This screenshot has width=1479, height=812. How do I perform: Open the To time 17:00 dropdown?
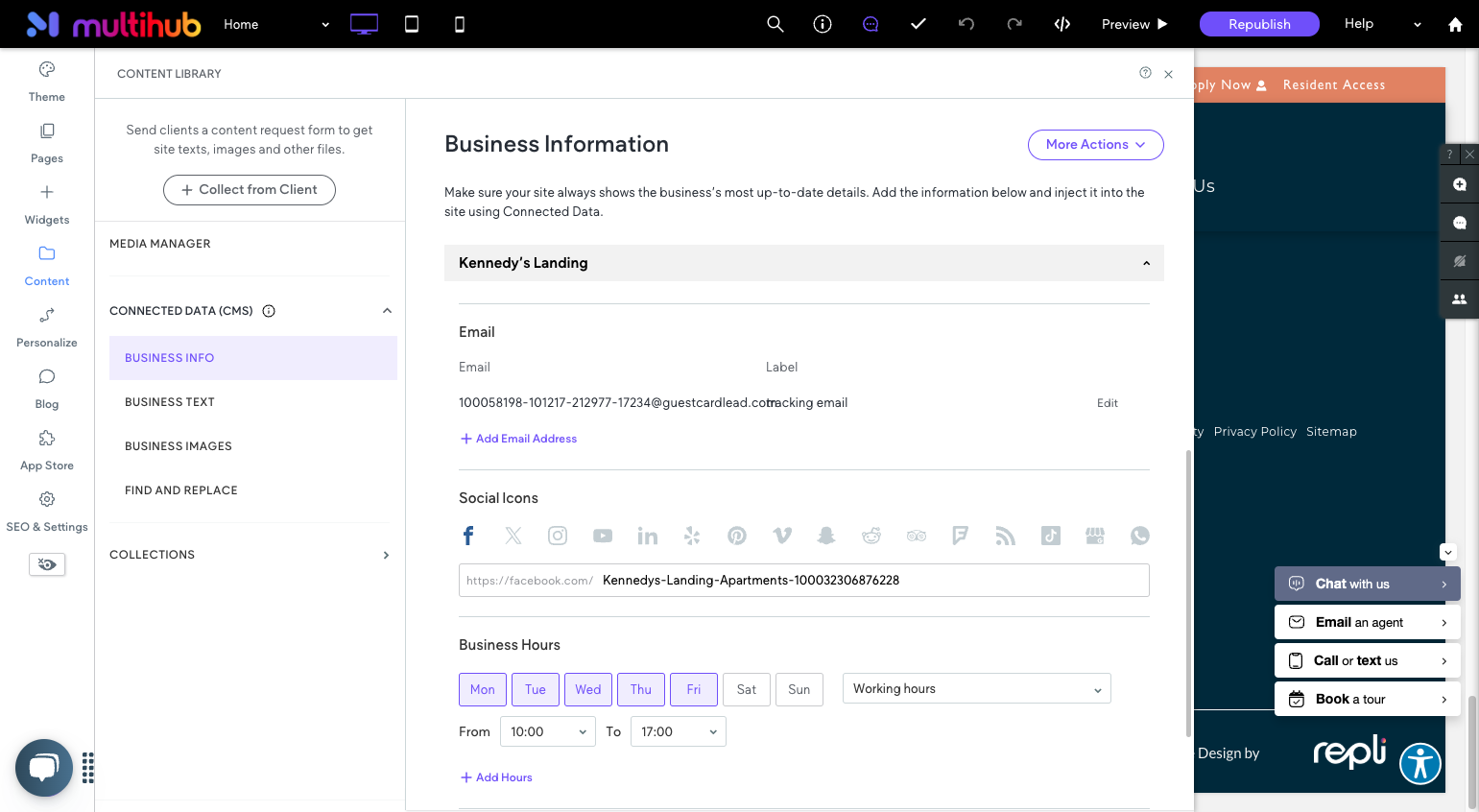pos(679,731)
